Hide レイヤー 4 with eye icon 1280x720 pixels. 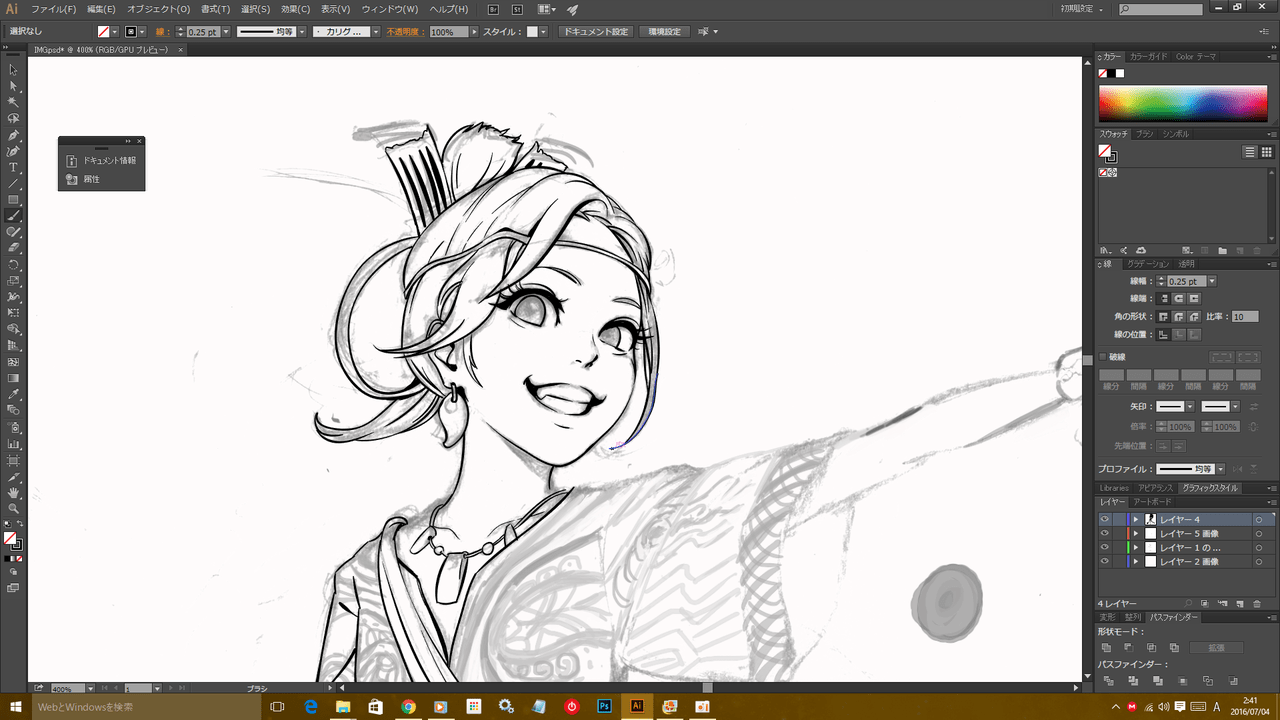(1105, 520)
